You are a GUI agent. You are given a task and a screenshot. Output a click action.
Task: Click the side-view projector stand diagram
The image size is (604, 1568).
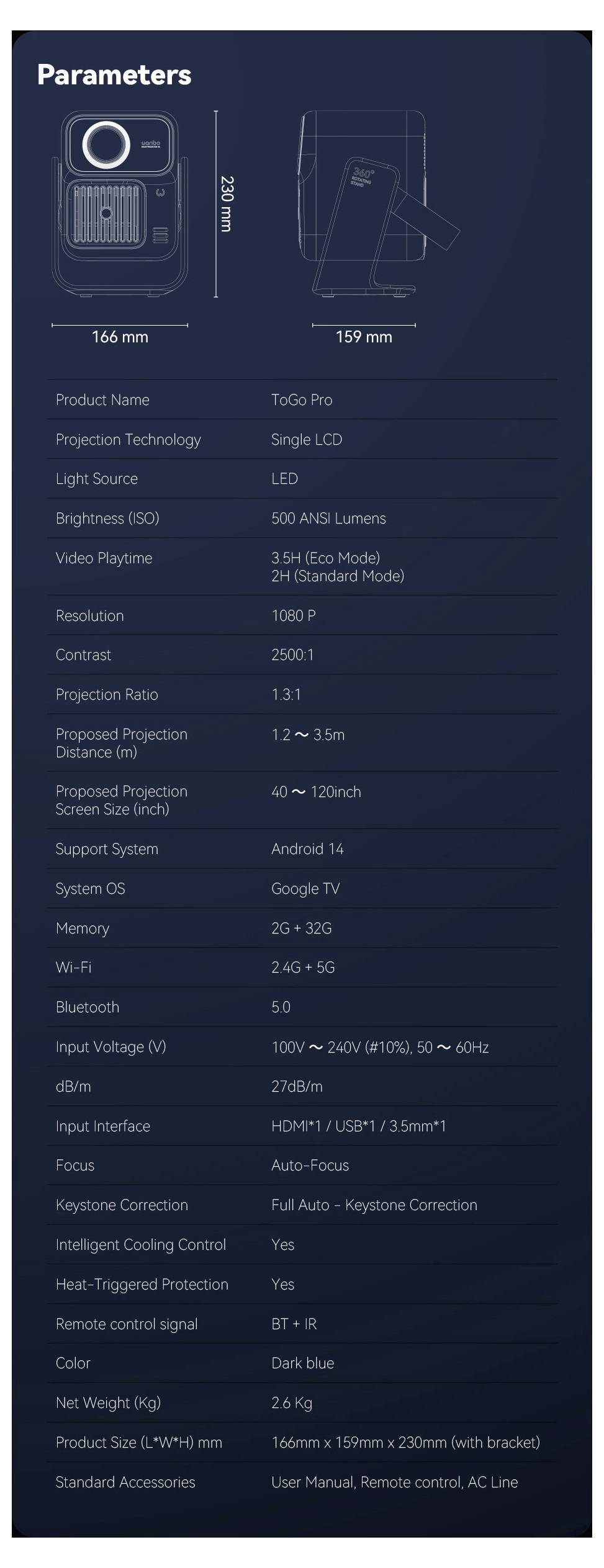pos(379,204)
